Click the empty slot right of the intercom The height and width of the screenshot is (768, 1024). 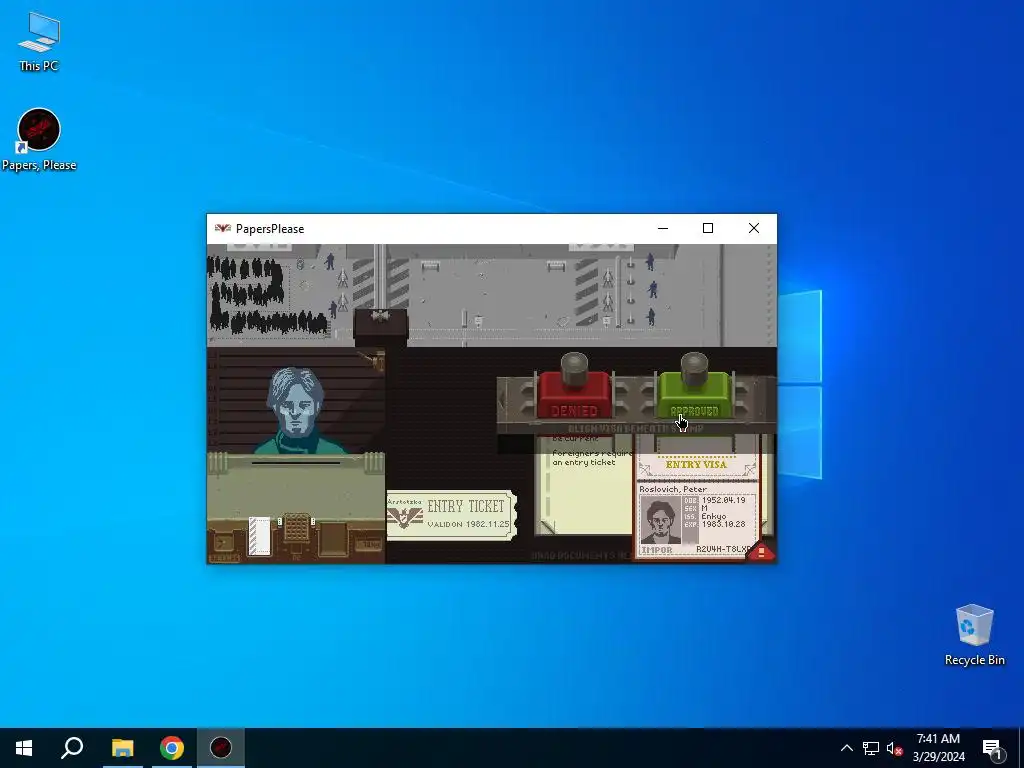[x=333, y=538]
